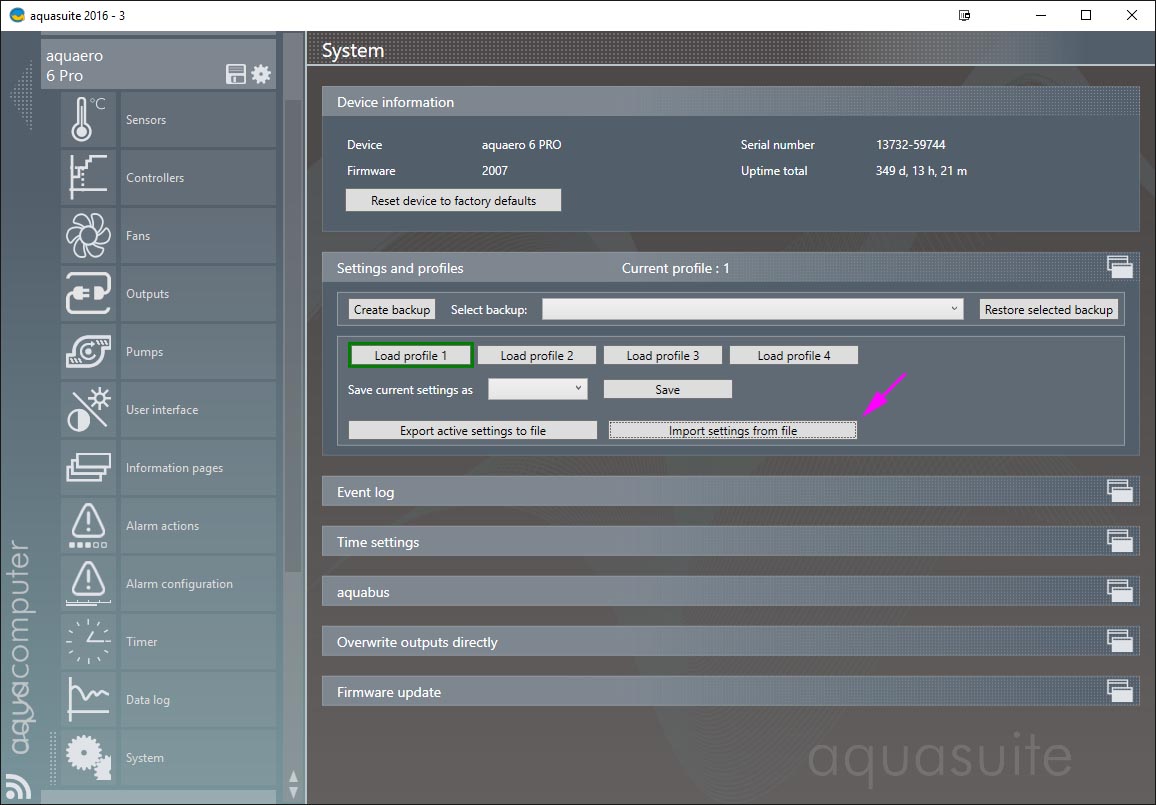This screenshot has width=1156, height=805.
Task: Open the Save current settings as dropdown
Action: [537, 389]
